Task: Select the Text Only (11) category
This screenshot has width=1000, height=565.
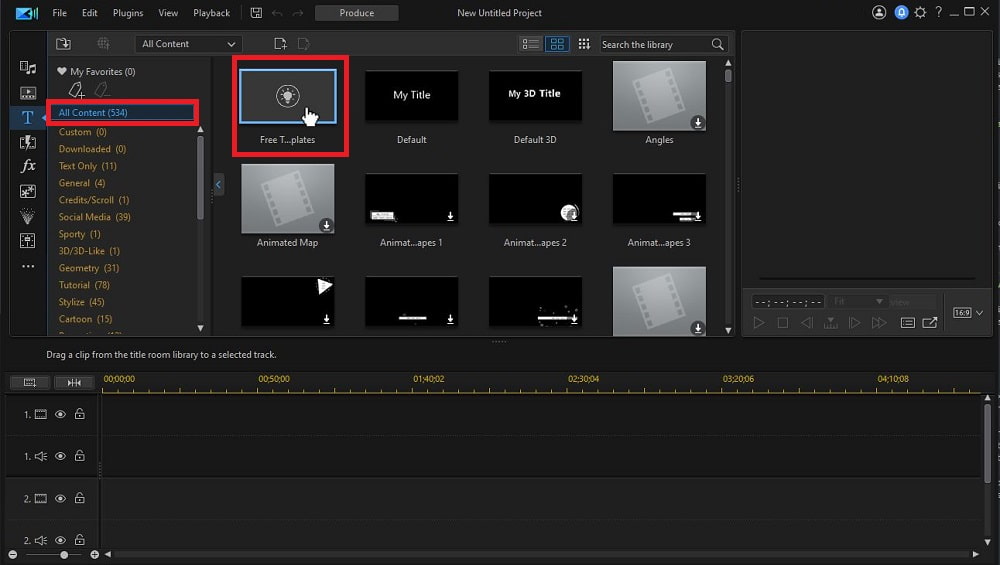Action: [x=87, y=166]
